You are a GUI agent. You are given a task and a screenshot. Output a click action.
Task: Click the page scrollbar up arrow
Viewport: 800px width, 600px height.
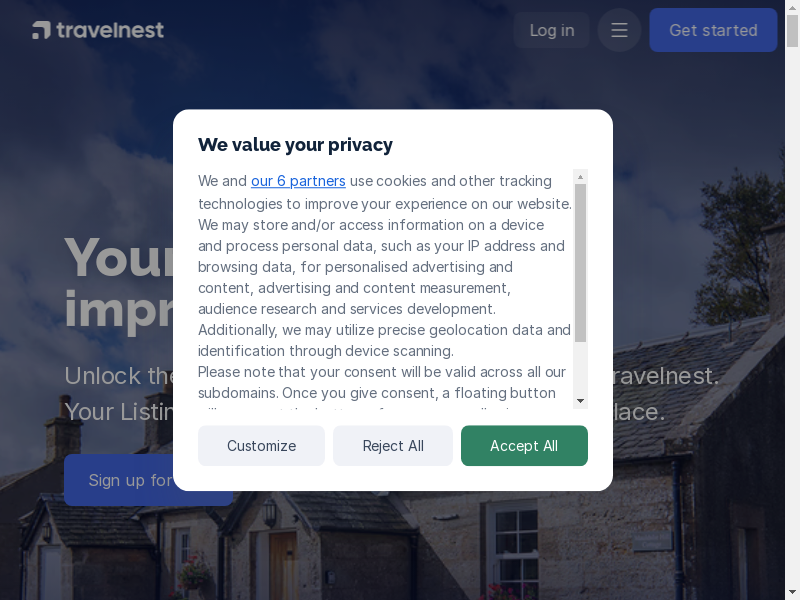click(792, 7)
